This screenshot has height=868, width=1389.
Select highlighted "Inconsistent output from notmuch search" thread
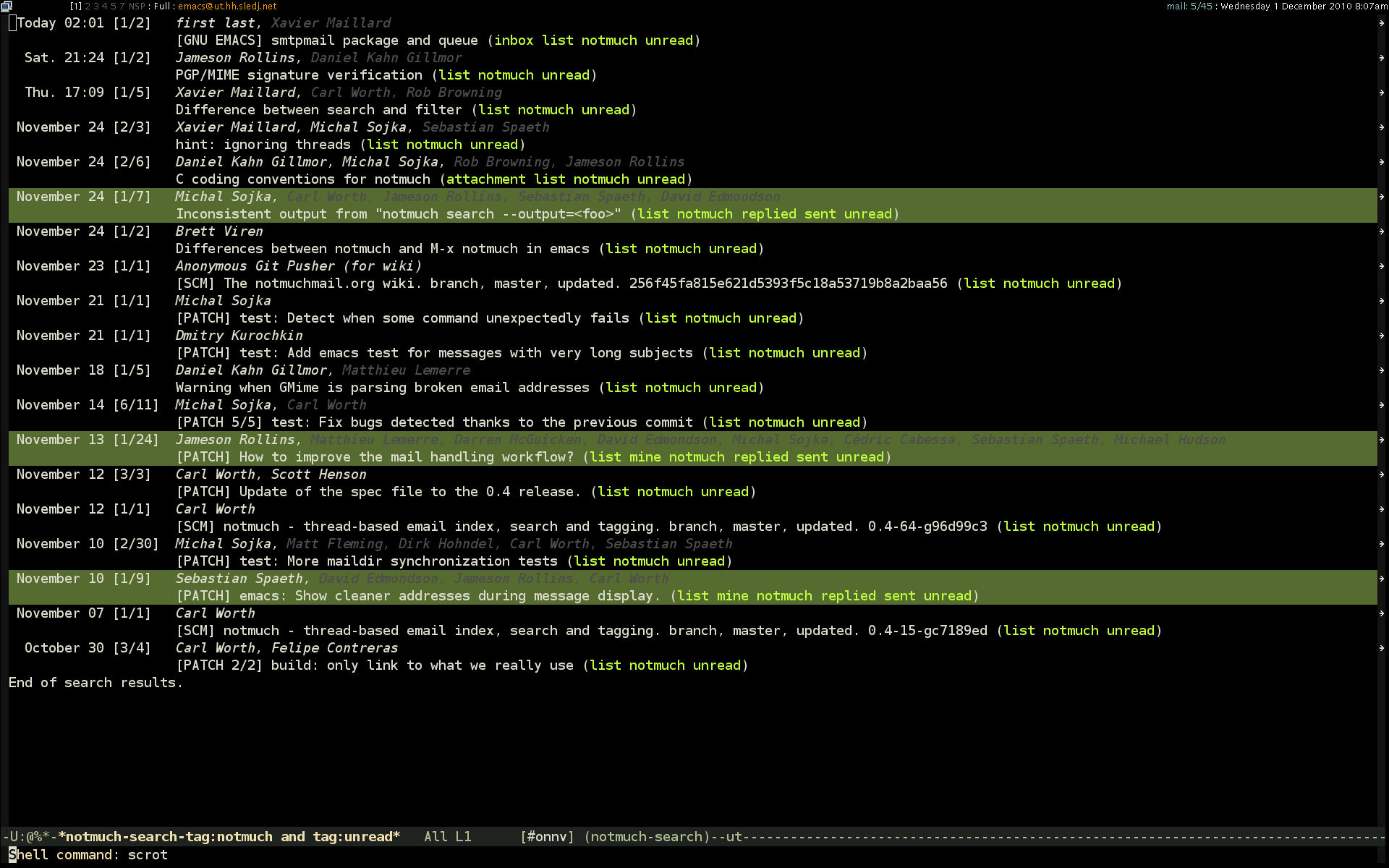coord(398,214)
